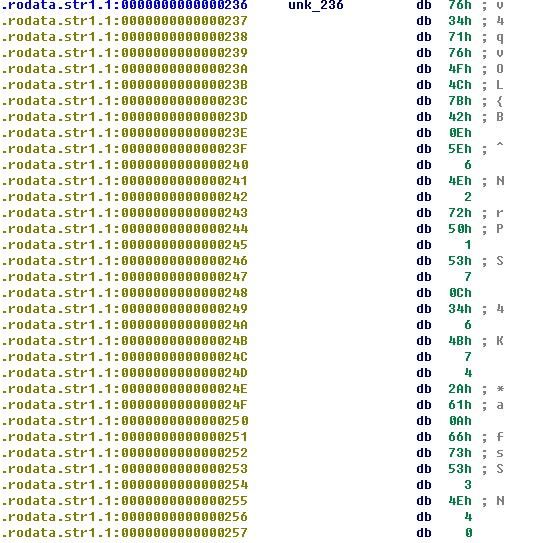This screenshot has width=548, height=543.
Task: Click address line ending in 245
Action: point(125,245)
